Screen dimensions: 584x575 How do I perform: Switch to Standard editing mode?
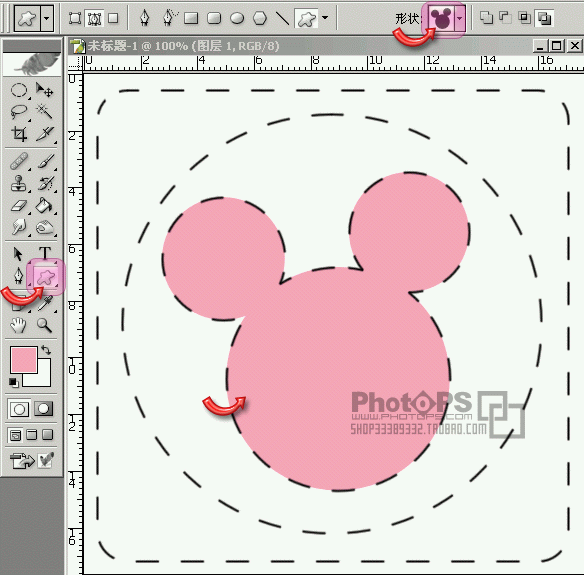(19, 409)
